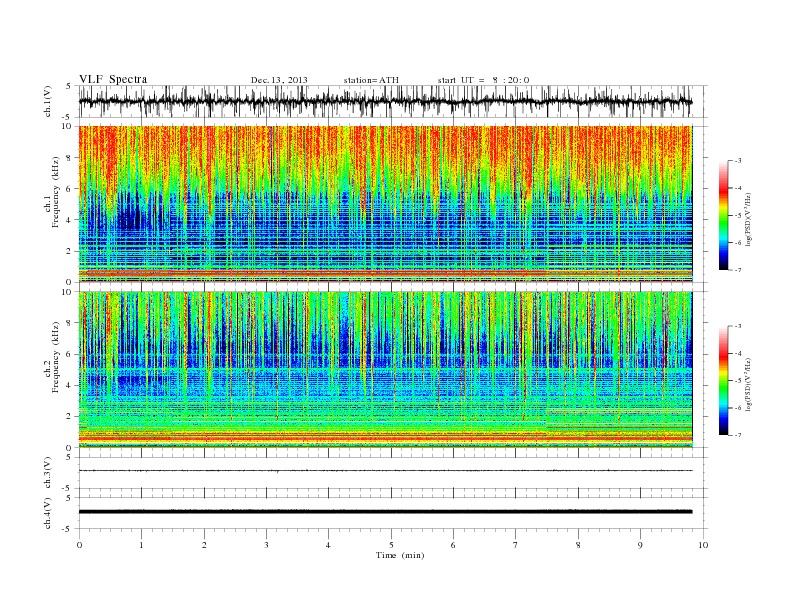
Task: Click the ch.1 PSD color scale bar
Action: pyautogui.click(x=724, y=215)
